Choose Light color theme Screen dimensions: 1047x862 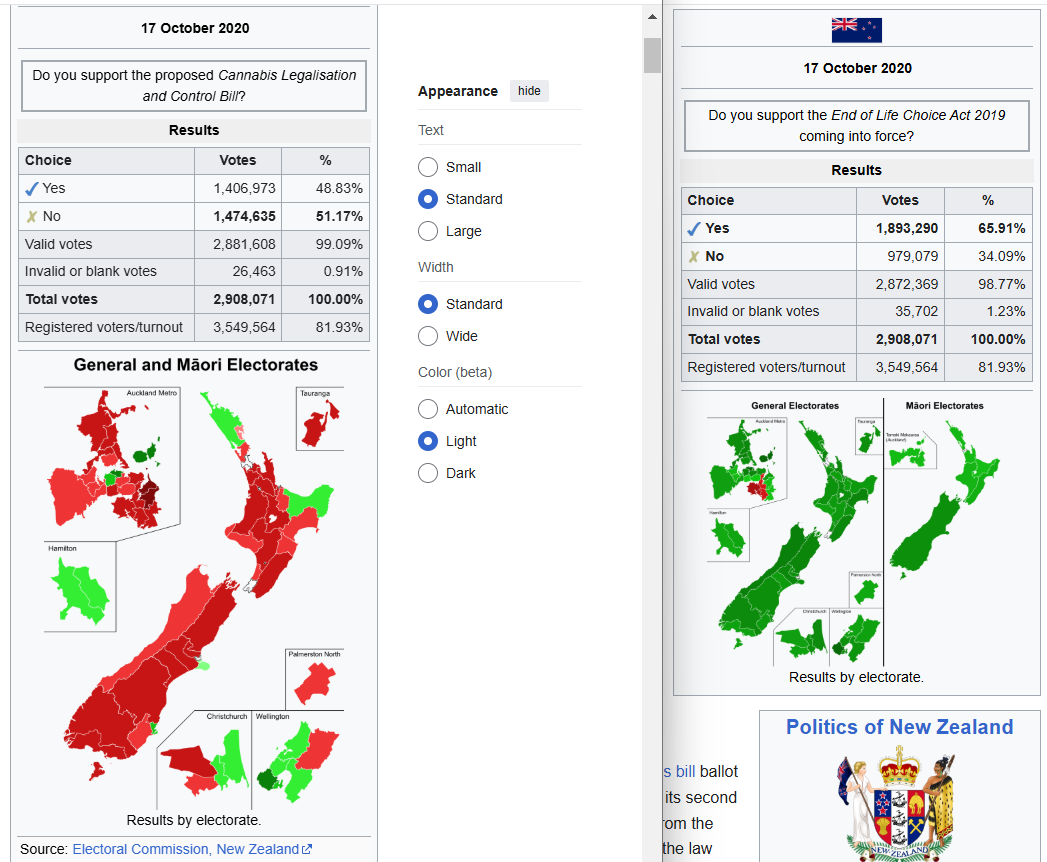[428, 441]
